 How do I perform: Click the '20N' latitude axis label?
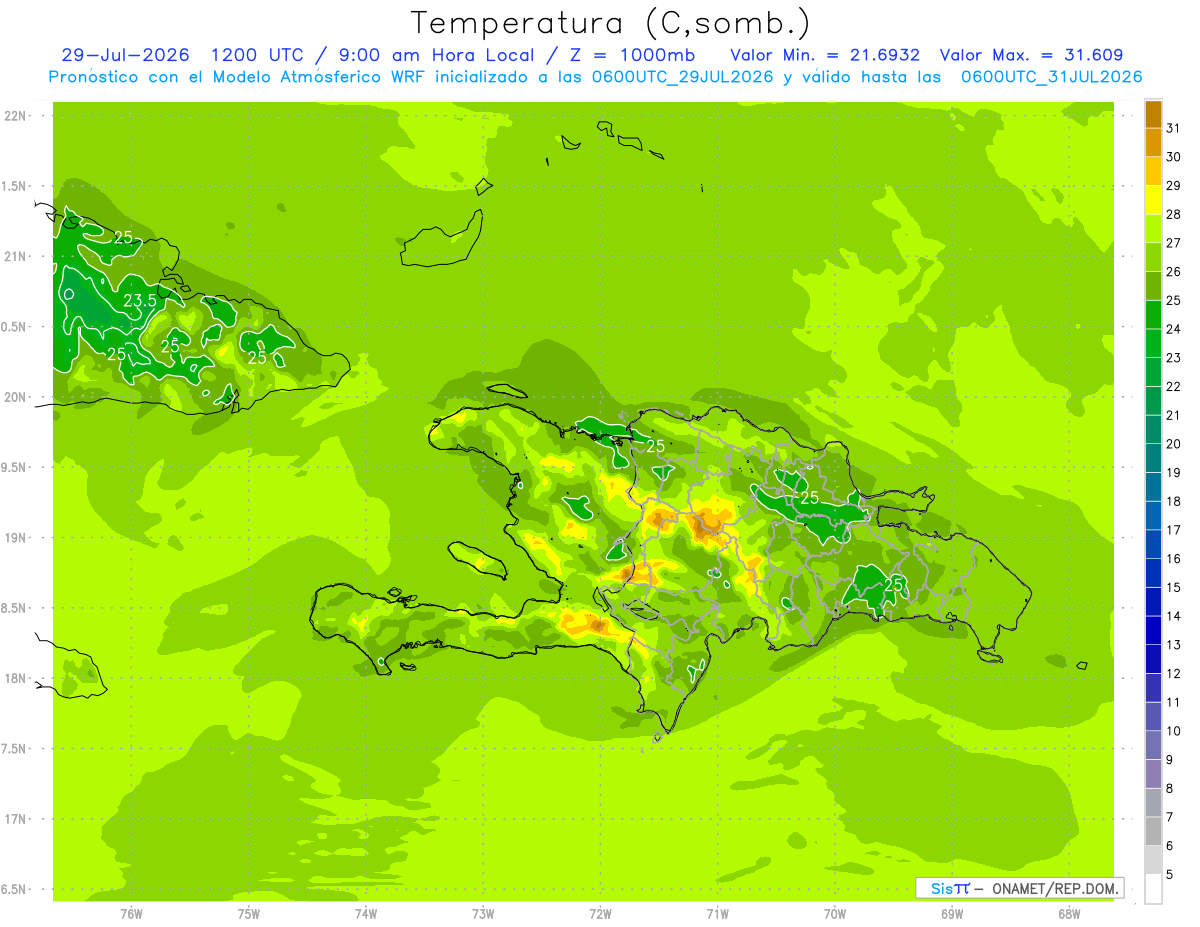click(16, 397)
